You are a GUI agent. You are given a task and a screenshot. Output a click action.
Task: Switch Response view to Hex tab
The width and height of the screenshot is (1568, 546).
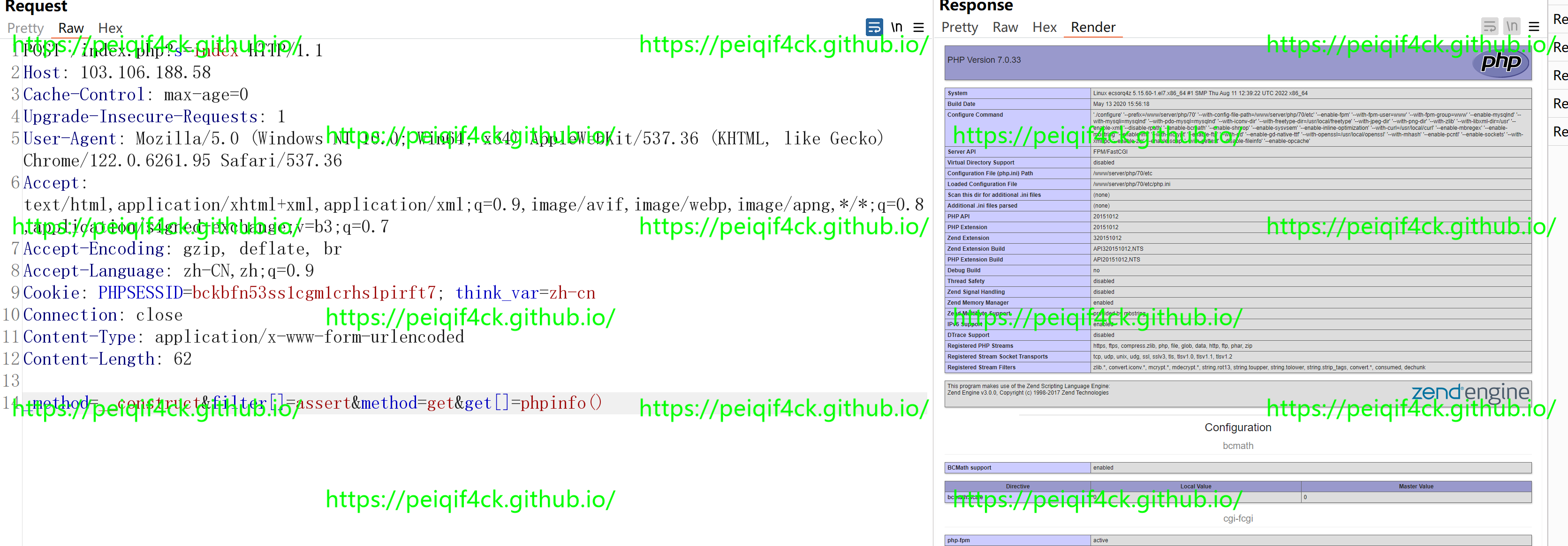pos(1044,27)
